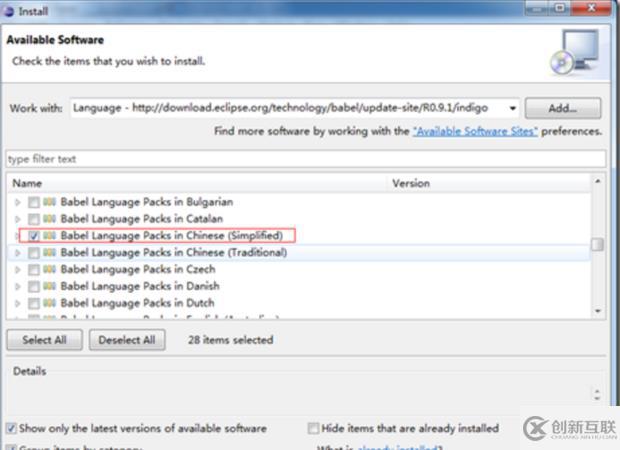Check Babel Language Packs in Danish checkbox
The image size is (620, 450).
click(x=34, y=286)
